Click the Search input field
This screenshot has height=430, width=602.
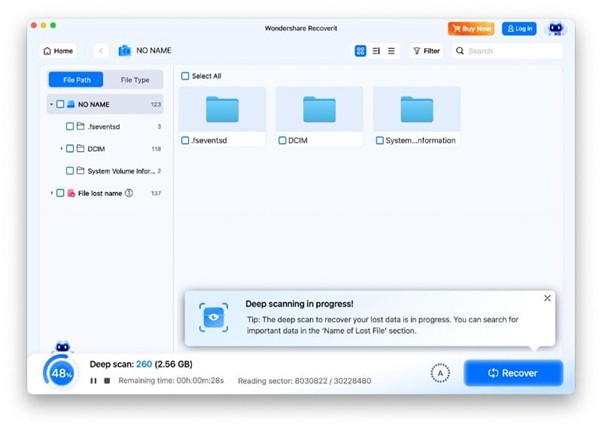click(x=510, y=51)
